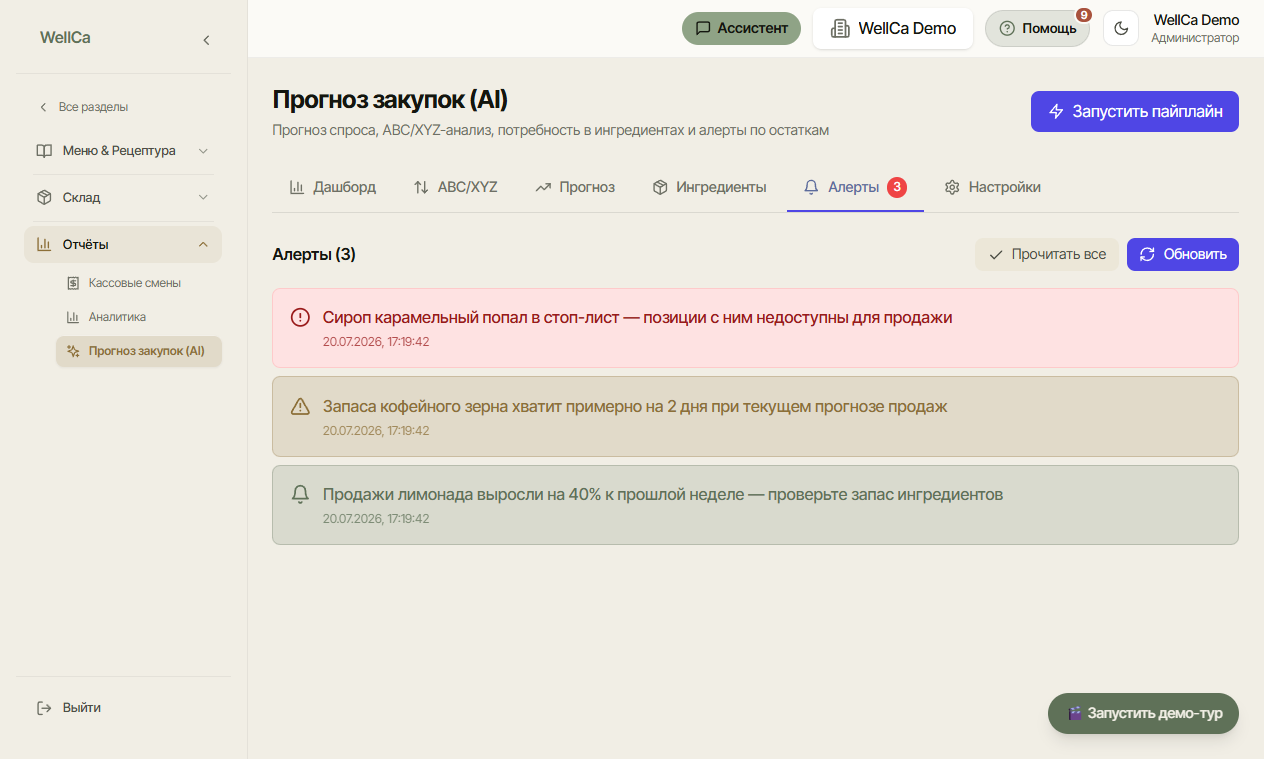This screenshot has width=1264, height=759.
Task: Open the Сироп карамельный stop-list alert
Action: [x=755, y=327]
